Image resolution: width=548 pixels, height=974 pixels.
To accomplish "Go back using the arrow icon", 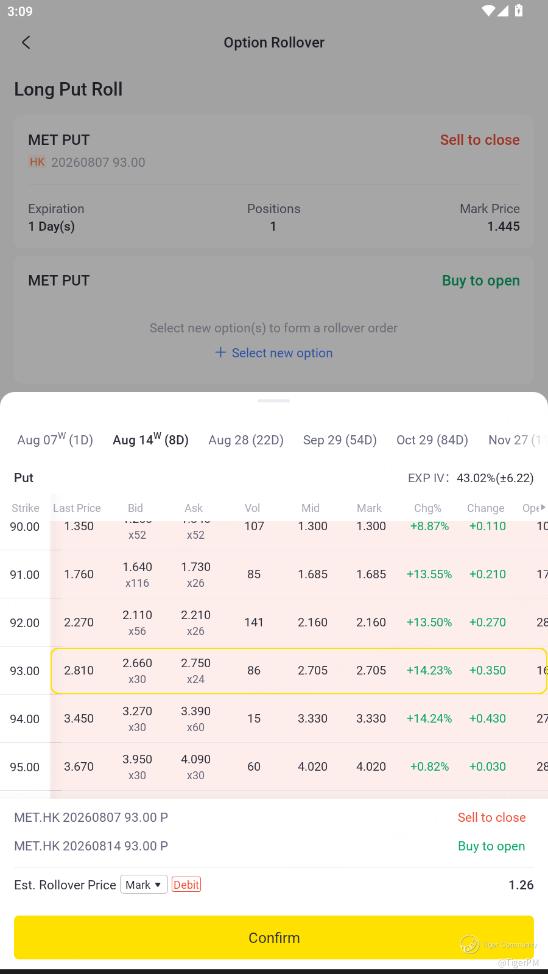I will [25, 42].
